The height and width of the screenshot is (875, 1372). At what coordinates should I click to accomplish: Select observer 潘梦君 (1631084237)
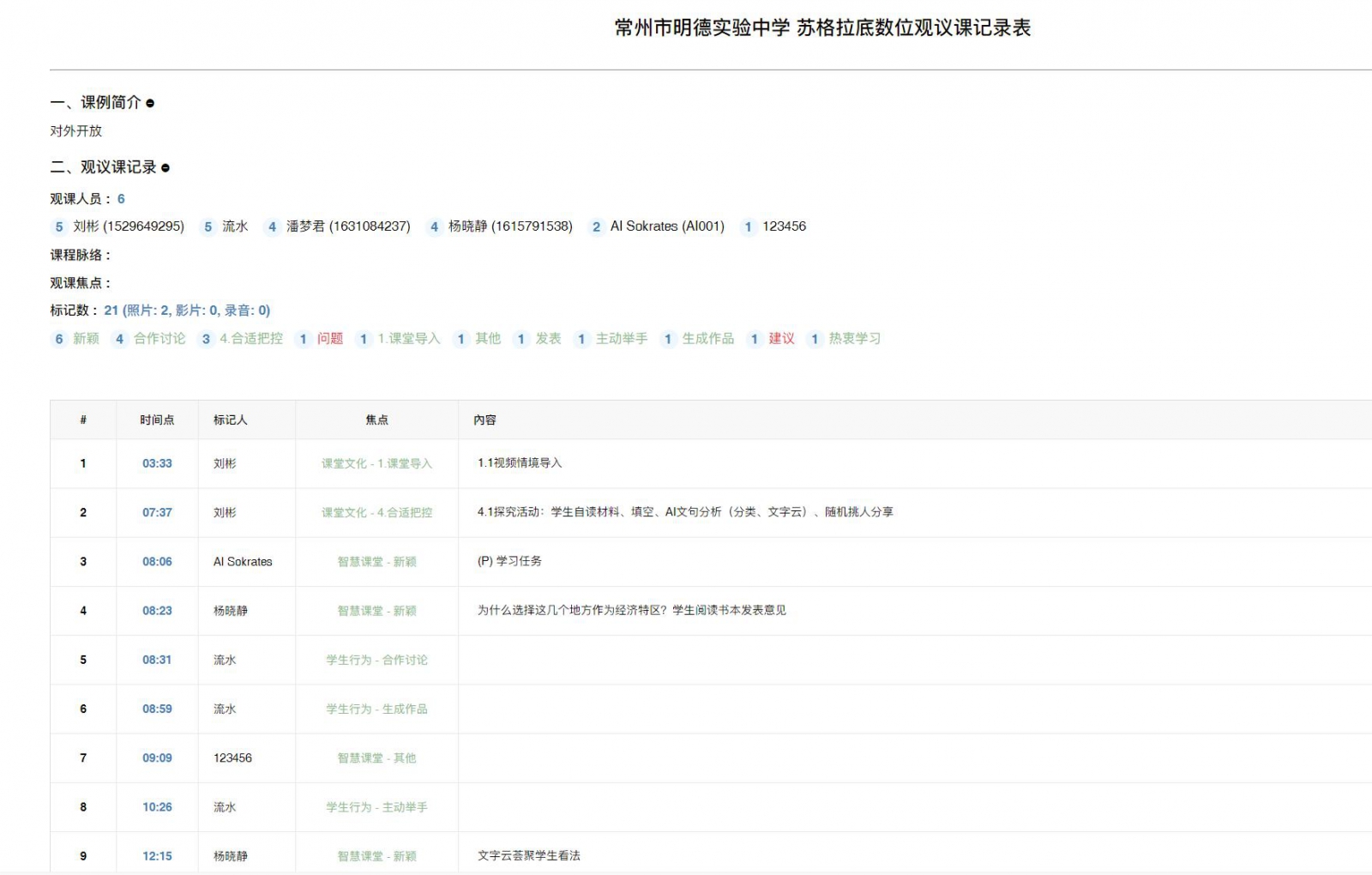click(x=348, y=226)
